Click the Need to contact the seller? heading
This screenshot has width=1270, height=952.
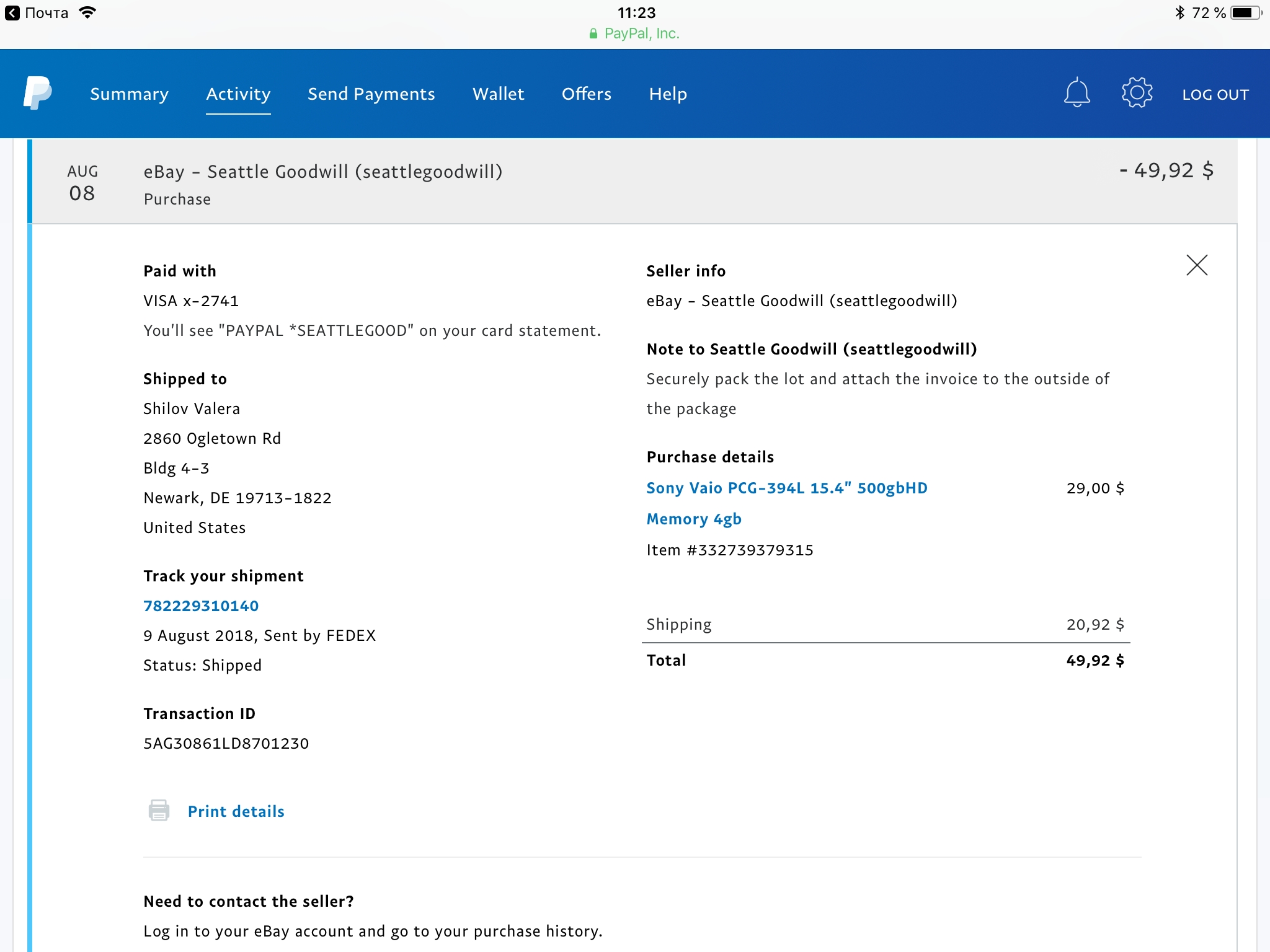tap(249, 901)
